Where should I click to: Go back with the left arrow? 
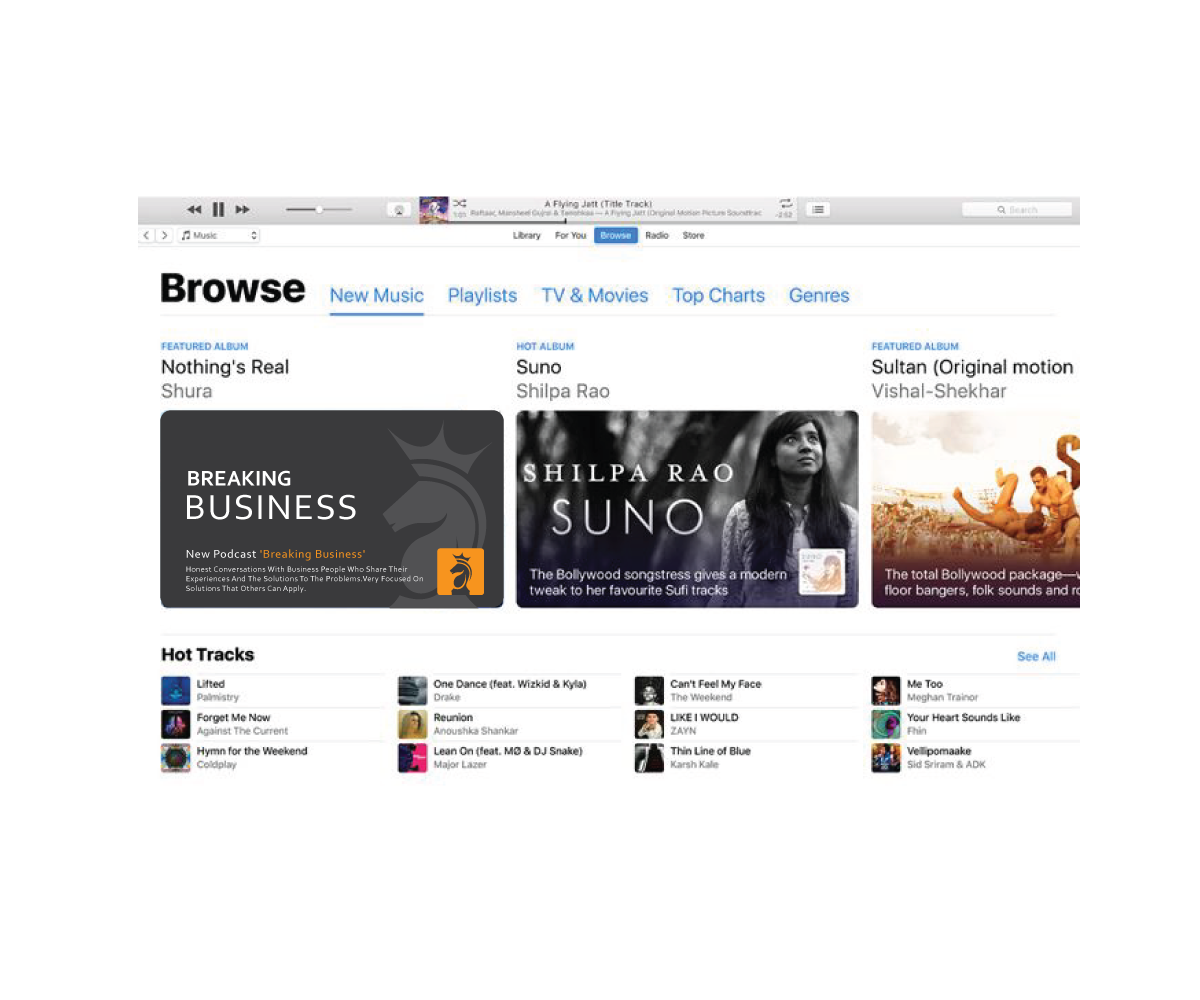point(146,235)
